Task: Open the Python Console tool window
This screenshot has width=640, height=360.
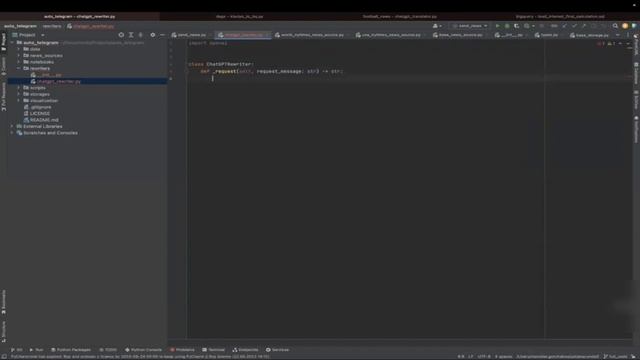Action: tap(143, 350)
